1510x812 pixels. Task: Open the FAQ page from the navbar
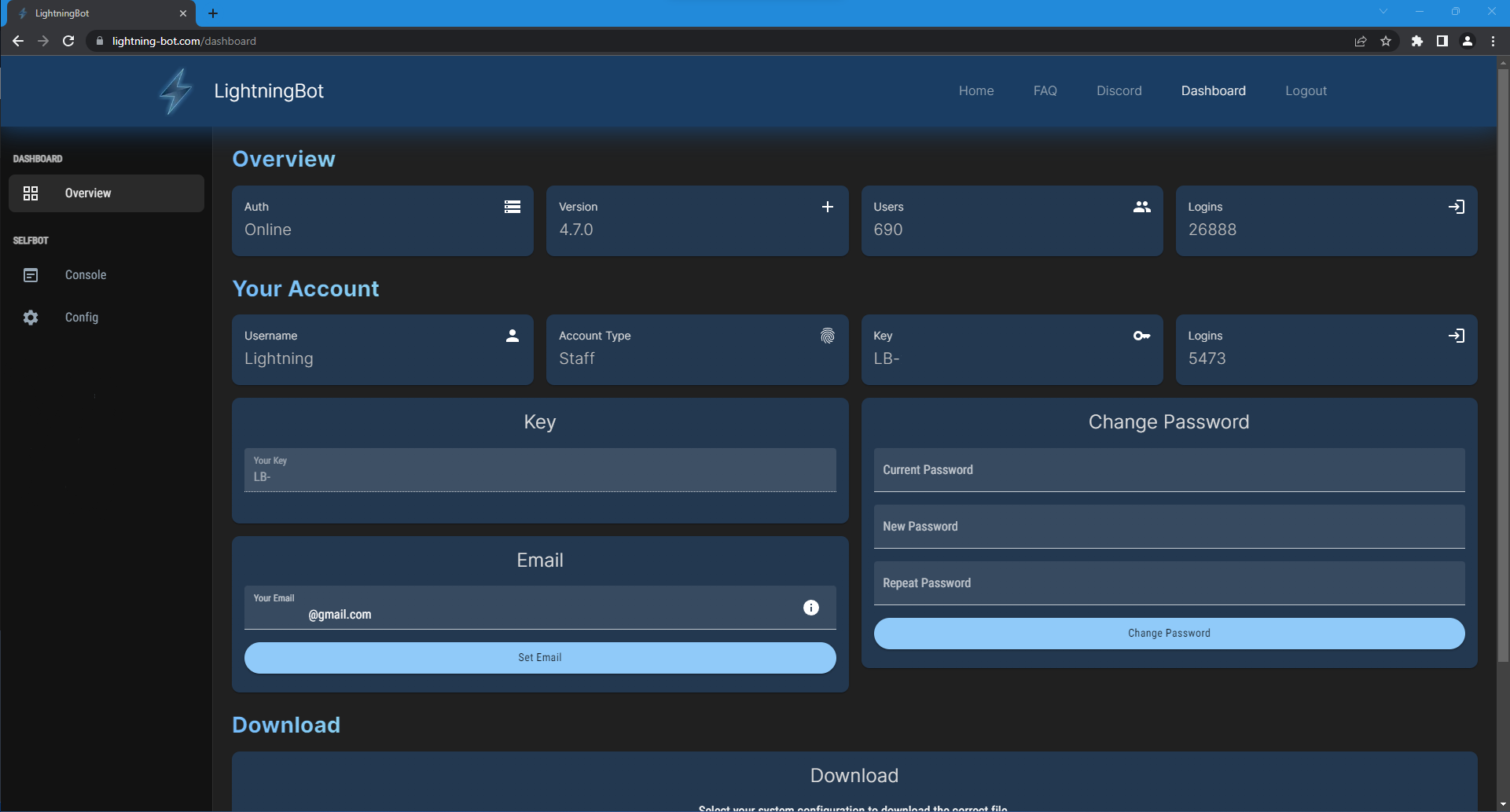coord(1045,90)
